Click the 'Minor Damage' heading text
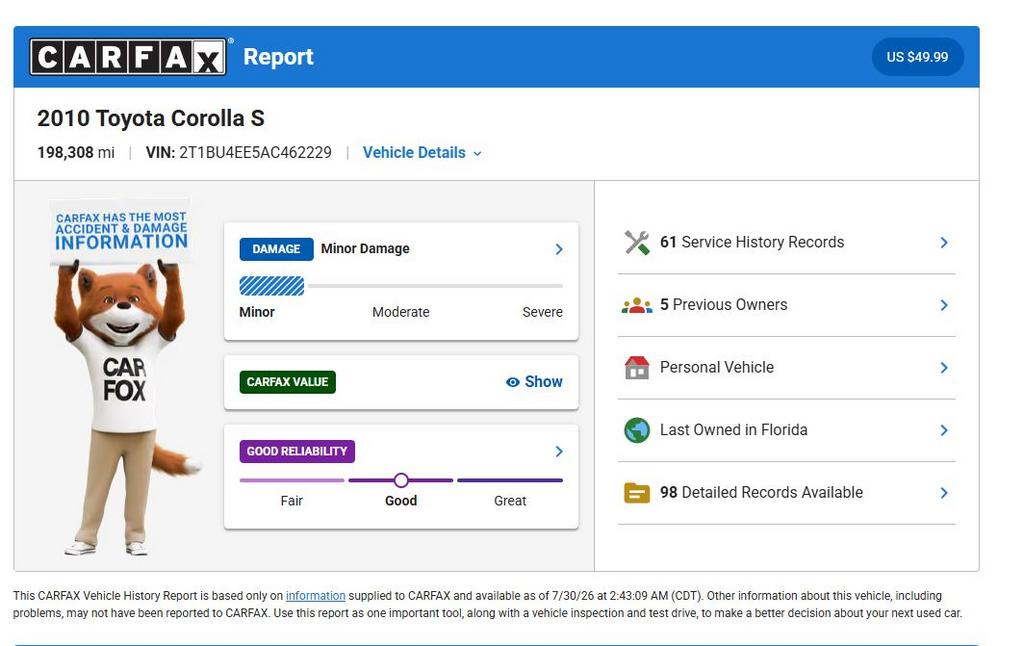 coord(365,249)
